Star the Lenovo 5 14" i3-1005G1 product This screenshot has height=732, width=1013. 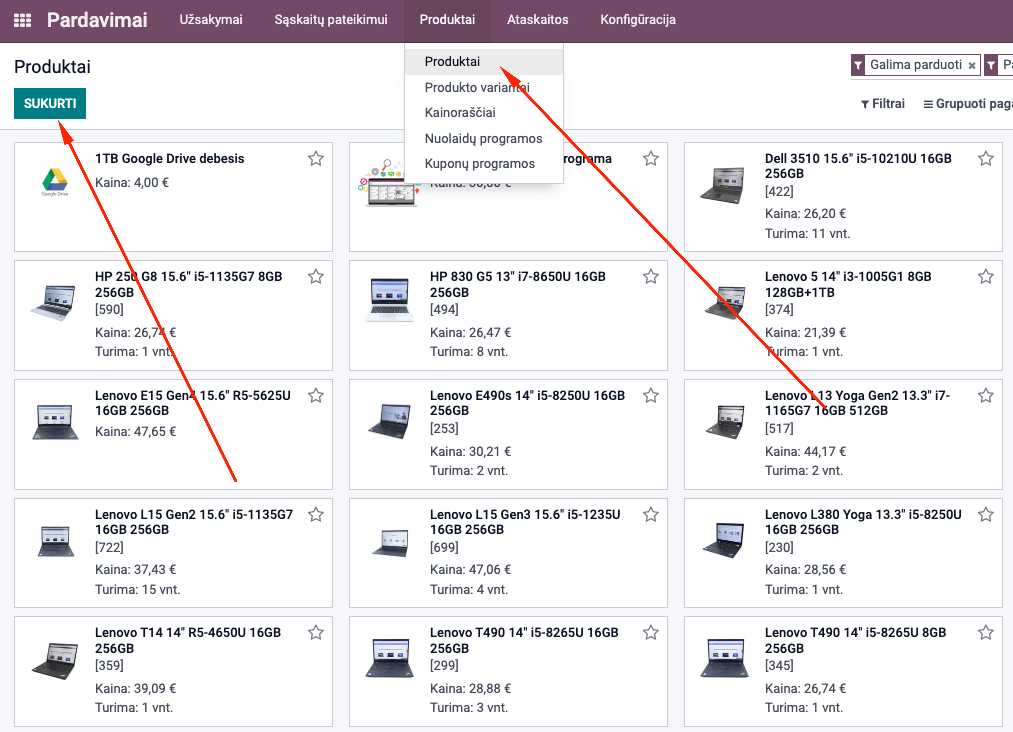[985, 277]
